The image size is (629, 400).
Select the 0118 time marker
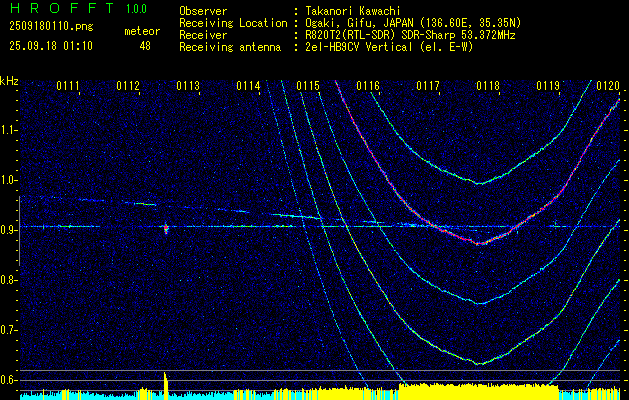pos(488,86)
